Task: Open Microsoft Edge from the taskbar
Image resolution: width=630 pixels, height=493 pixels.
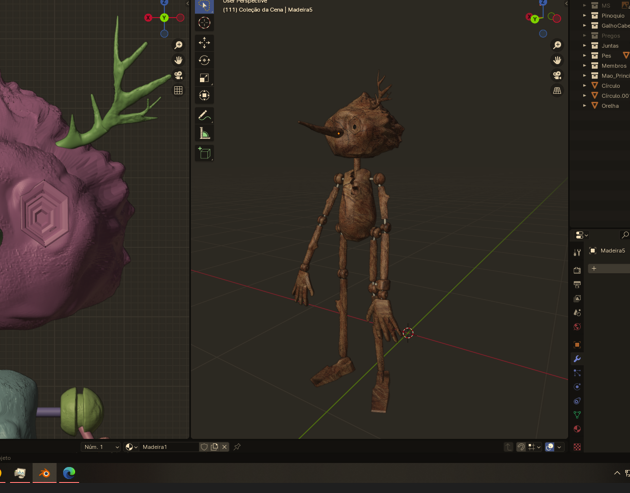Action: [69, 473]
